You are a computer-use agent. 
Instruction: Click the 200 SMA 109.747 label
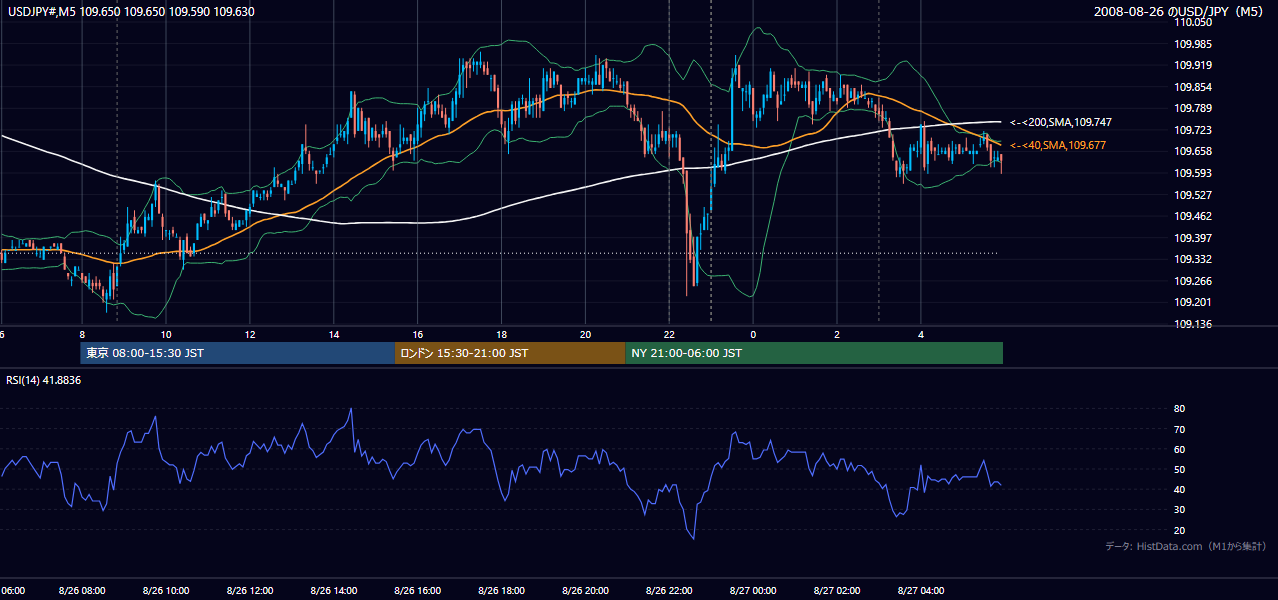coord(1061,122)
